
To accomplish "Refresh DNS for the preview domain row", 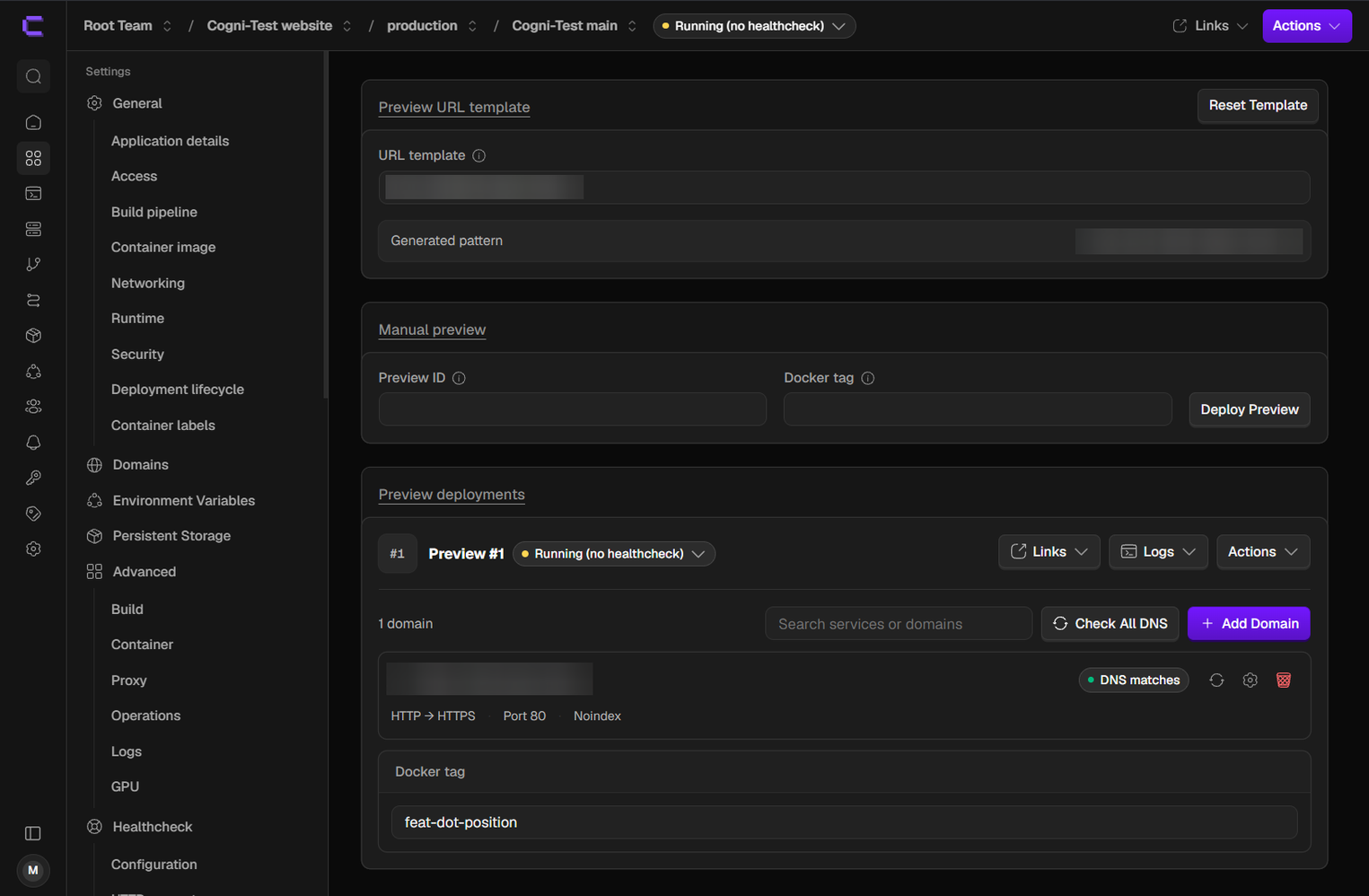I will [1216, 680].
